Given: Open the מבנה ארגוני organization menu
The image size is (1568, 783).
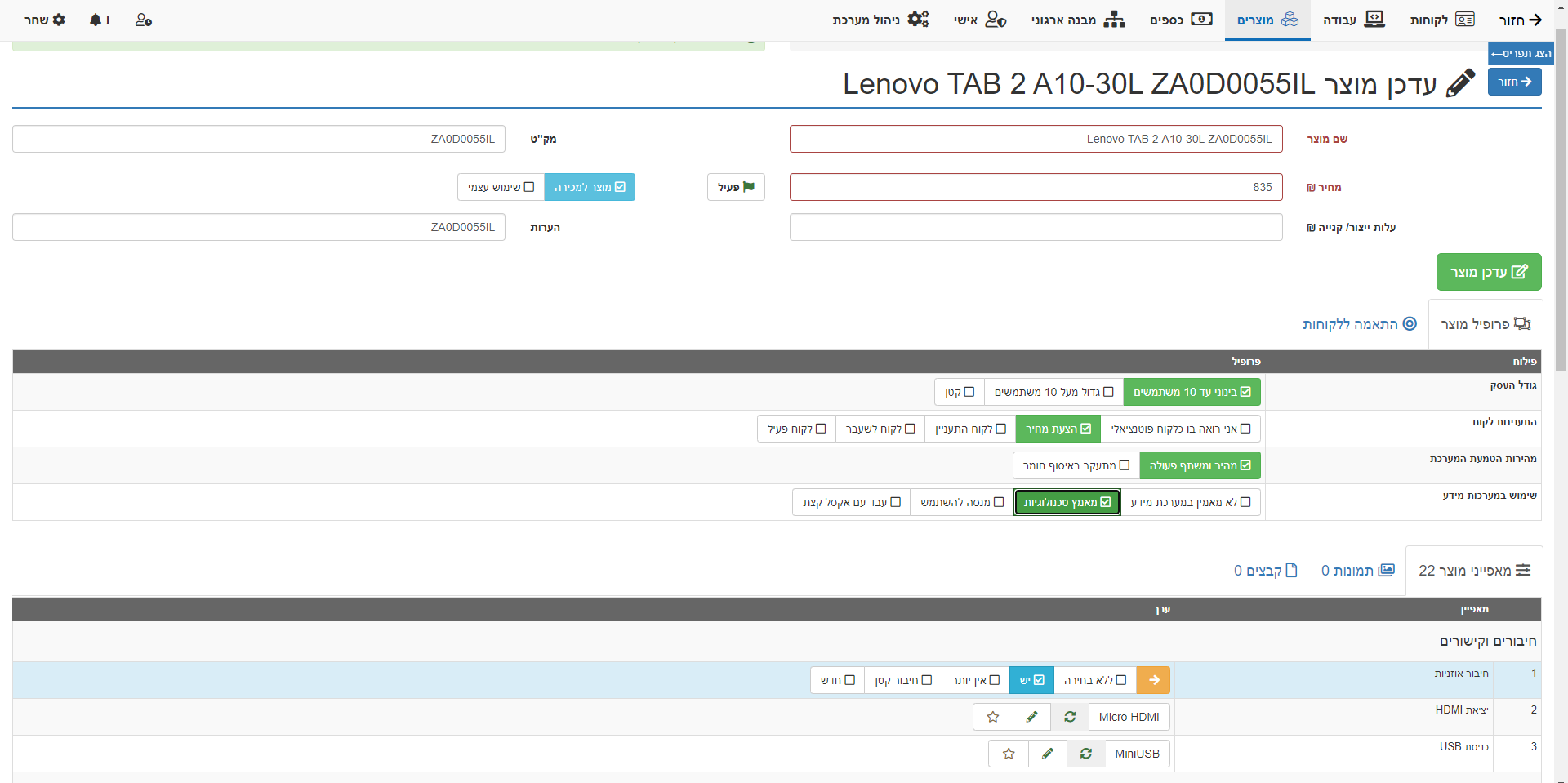Looking at the screenshot, I should point(1078,20).
